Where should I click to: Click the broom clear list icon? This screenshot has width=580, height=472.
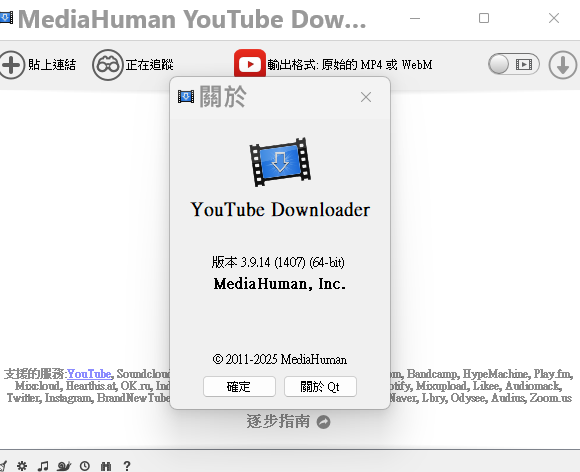(3, 466)
